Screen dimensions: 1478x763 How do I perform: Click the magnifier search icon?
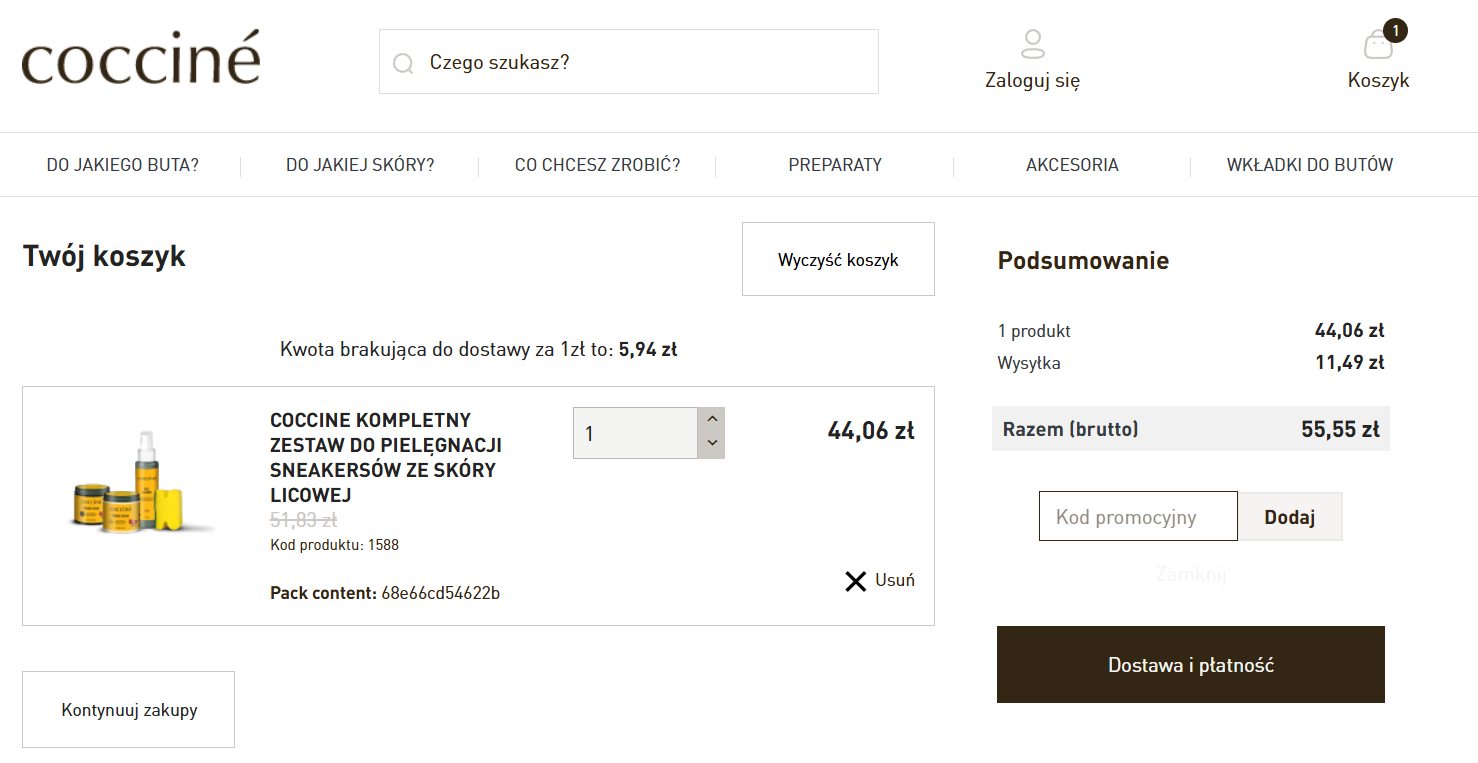pyautogui.click(x=403, y=63)
